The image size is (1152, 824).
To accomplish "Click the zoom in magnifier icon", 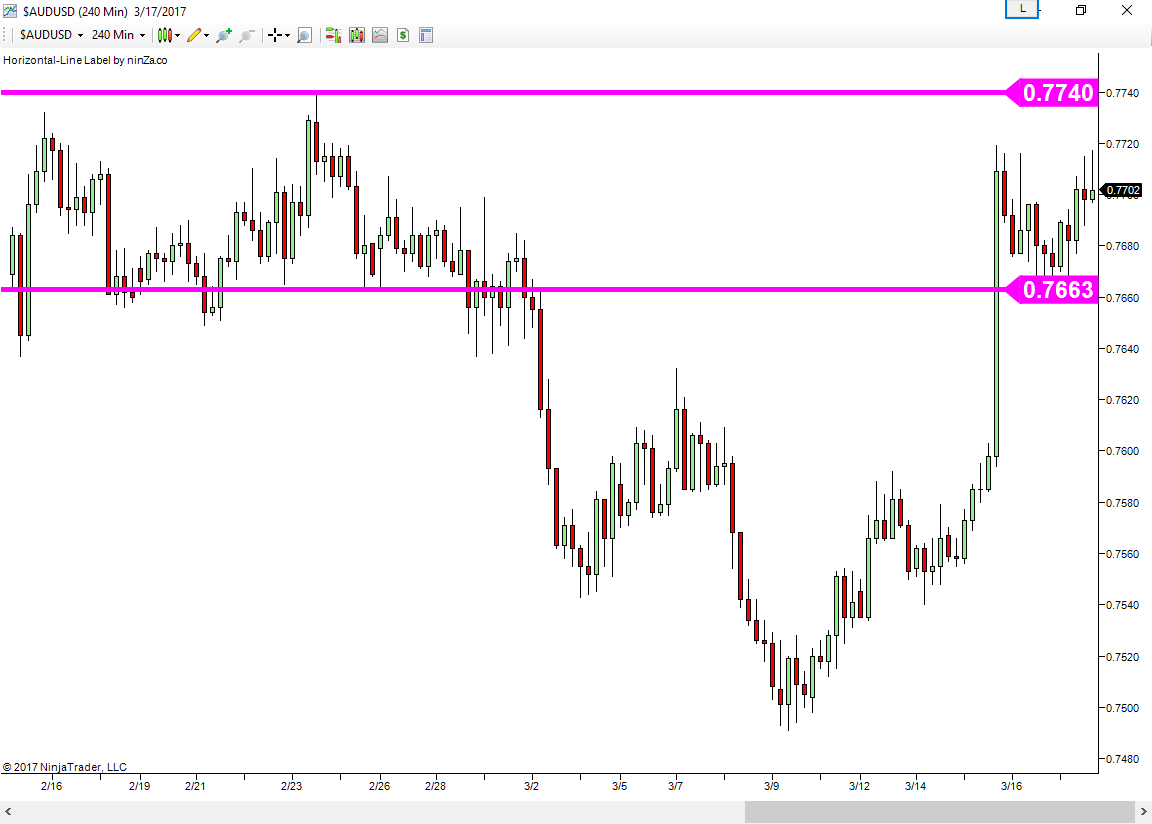I will tap(223, 35).
